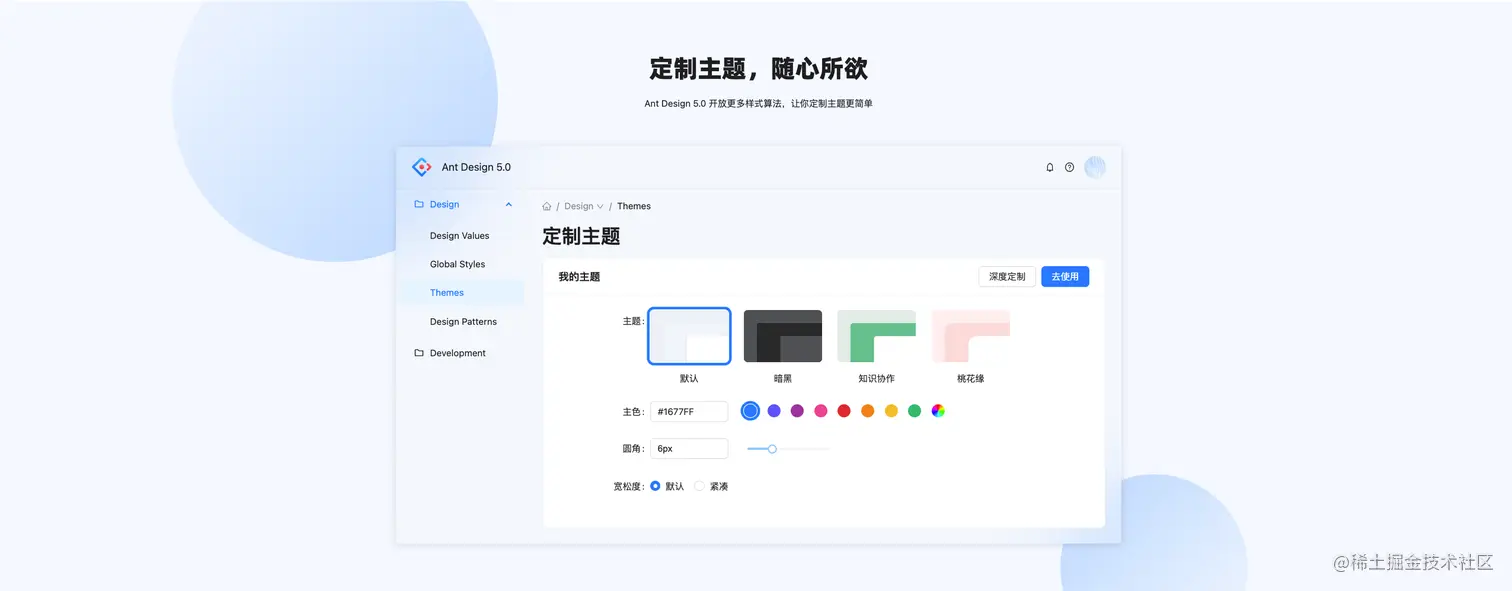
Task: Click the 去使用 button
Action: [x=1065, y=276]
